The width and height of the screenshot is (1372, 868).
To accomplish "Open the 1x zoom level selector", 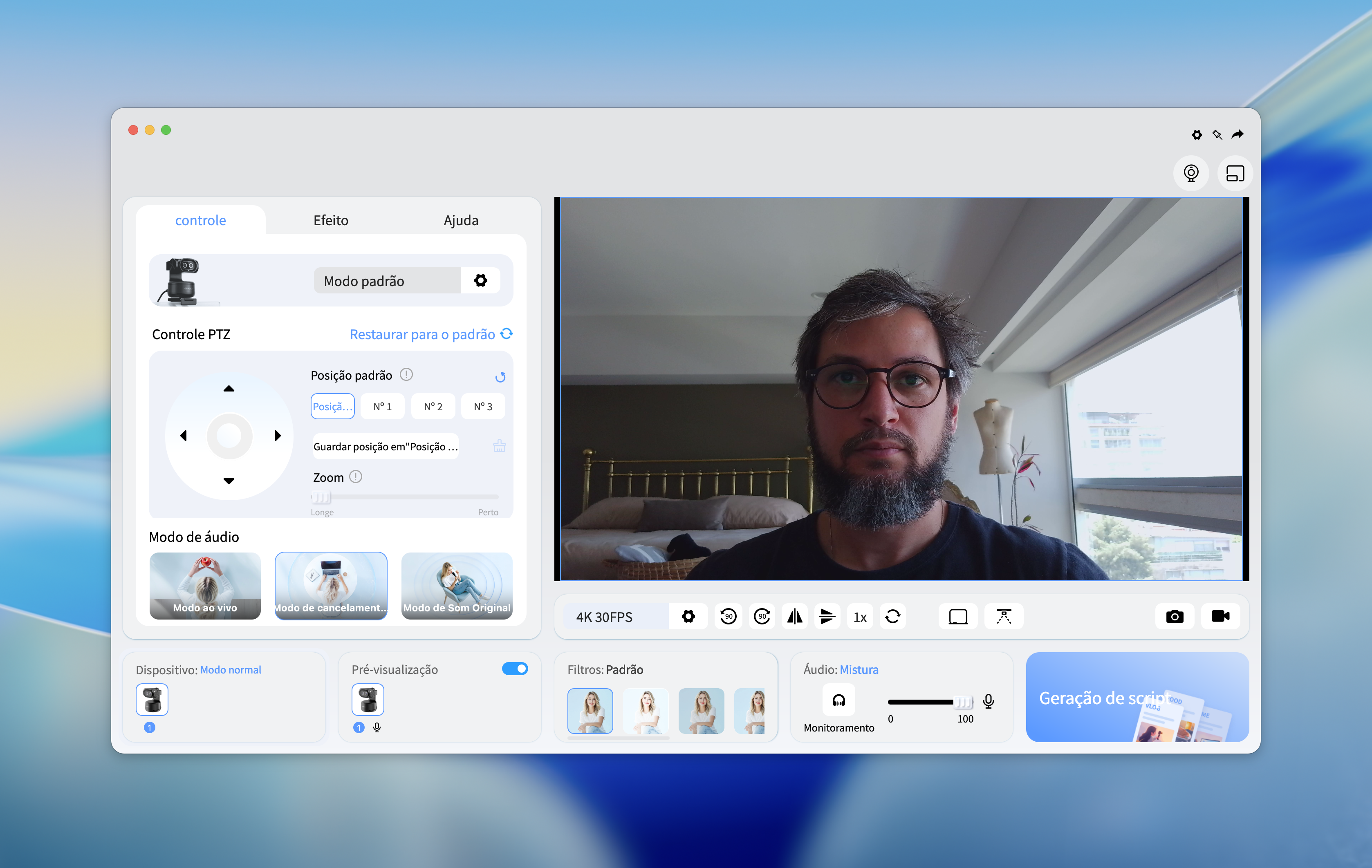I will click(860, 617).
